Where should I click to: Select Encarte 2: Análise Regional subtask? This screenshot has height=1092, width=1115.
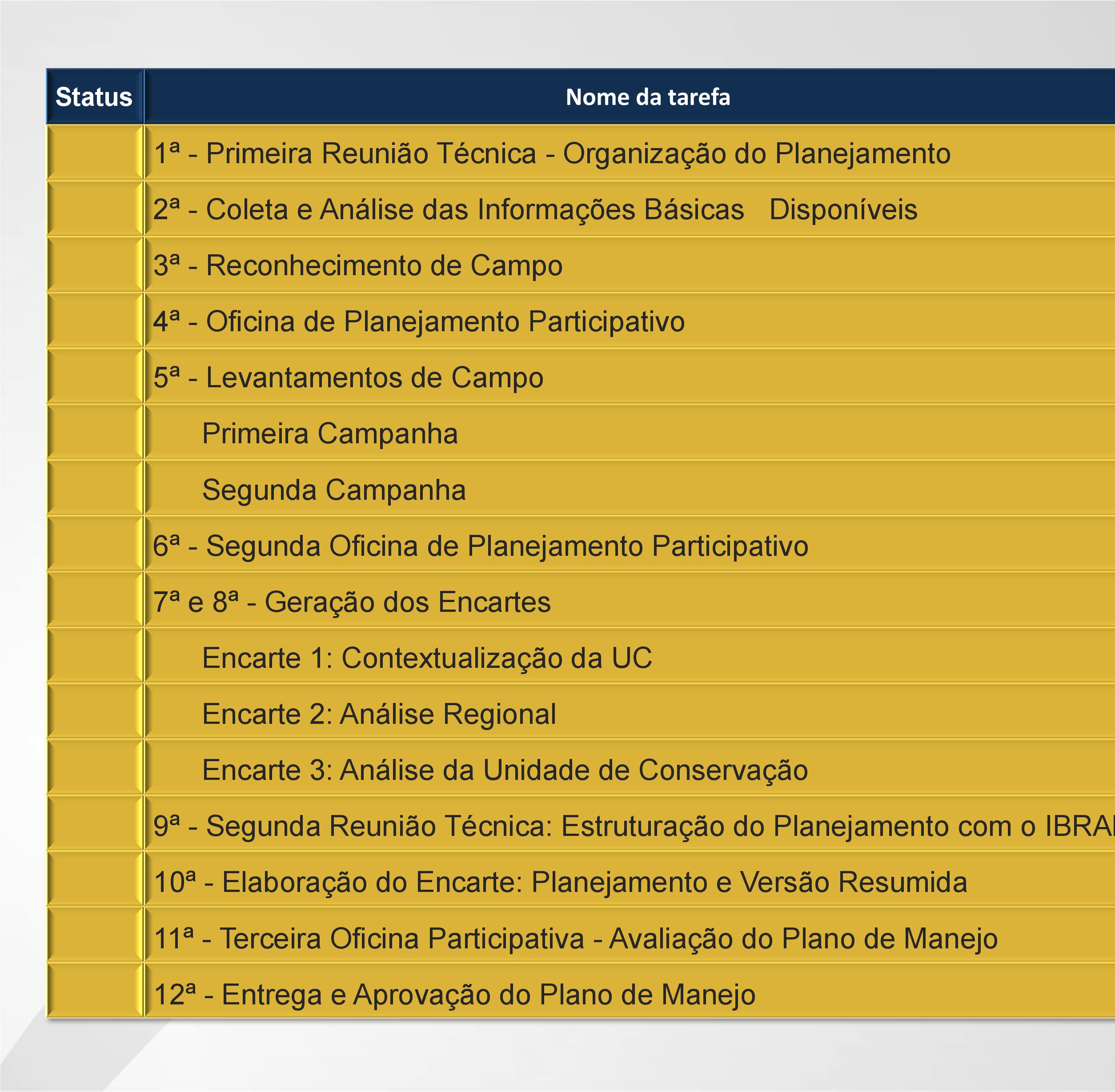pyautogui.click(x=630, y=714)
